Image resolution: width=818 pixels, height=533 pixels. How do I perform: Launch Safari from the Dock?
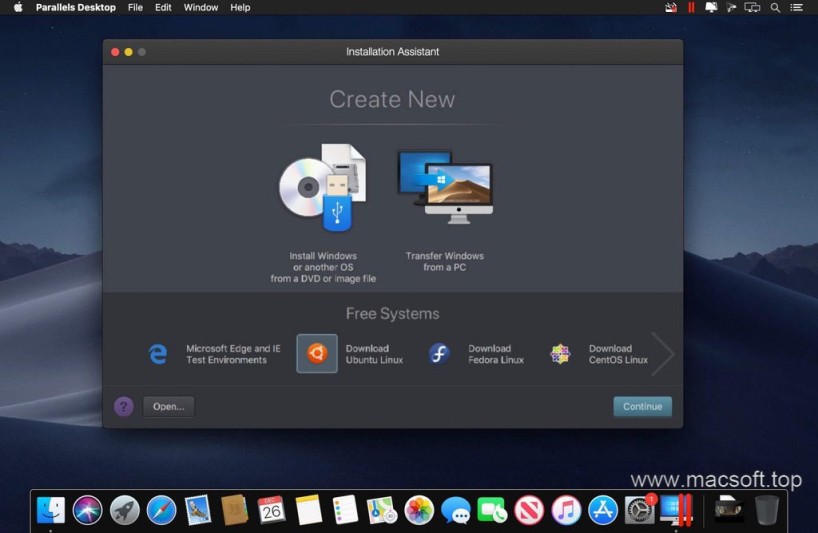click(162, 510)
